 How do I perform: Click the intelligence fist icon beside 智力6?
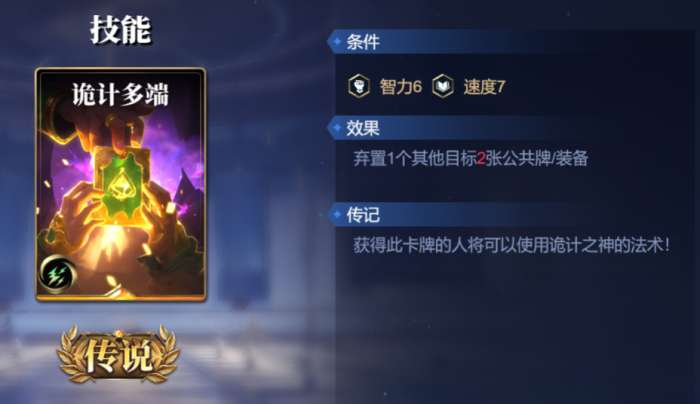pyautogui.click(x=359, y=86)
